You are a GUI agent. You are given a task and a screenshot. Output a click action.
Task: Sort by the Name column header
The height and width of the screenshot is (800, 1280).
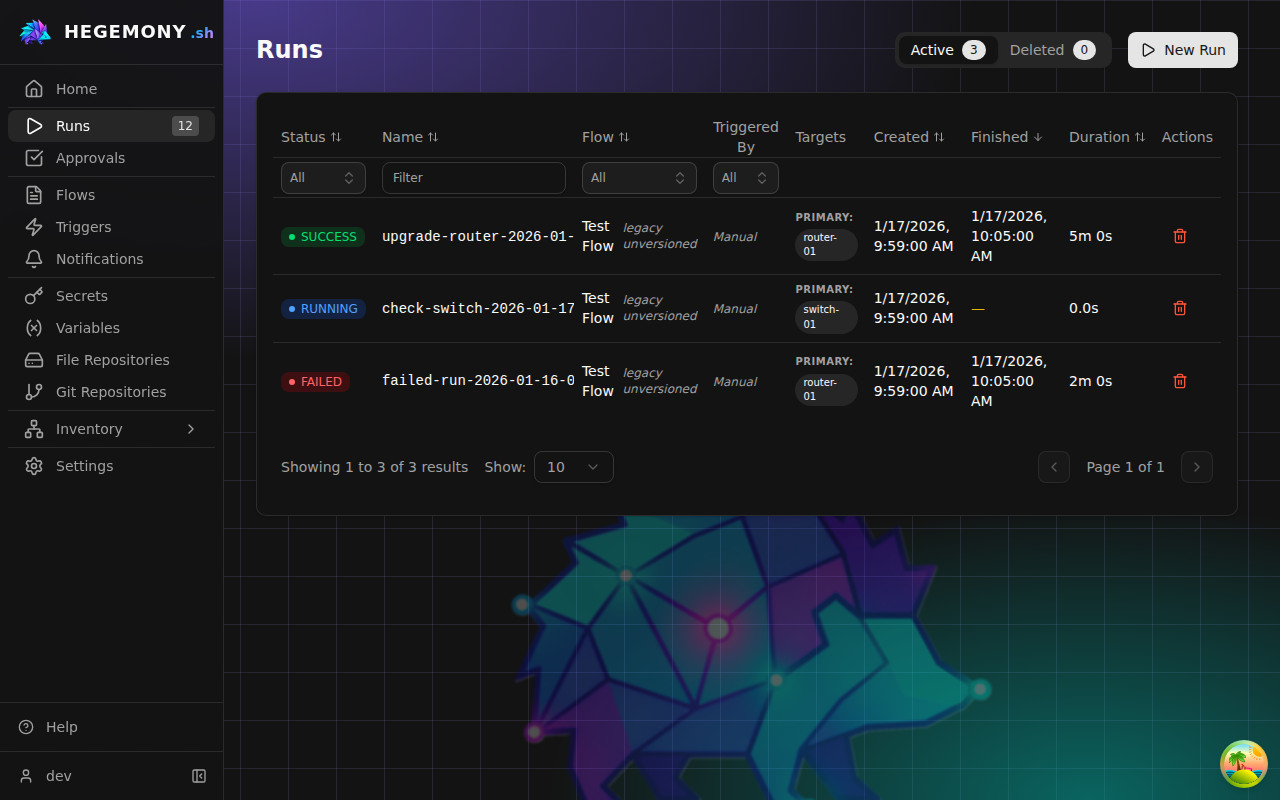(410, 137)
